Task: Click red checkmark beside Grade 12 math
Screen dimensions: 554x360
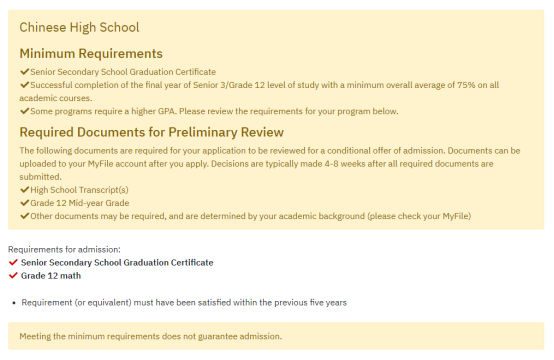Action: coord(13,276)
